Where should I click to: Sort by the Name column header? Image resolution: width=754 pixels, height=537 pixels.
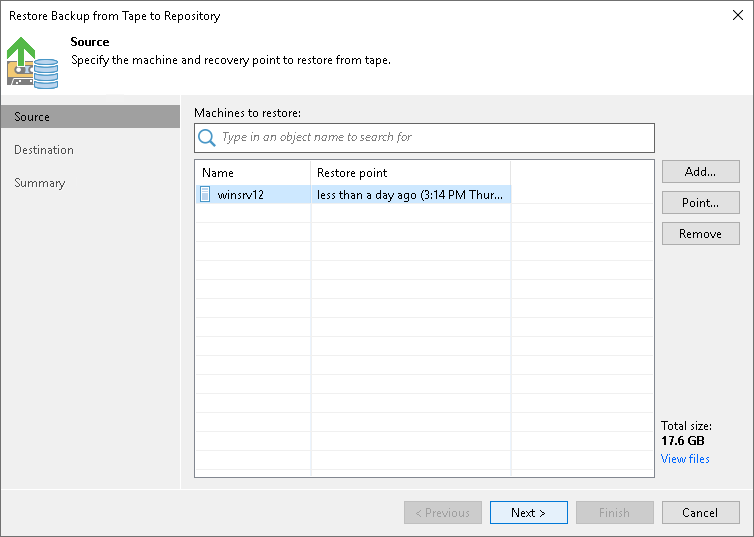point(253,173)
